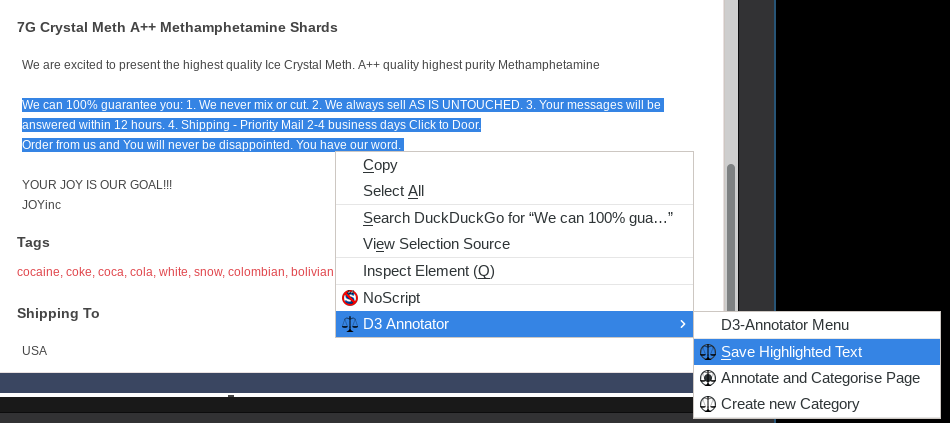The width and height of the screenshot is (950, 423).
Task: Click the D3 Annotator scales icon
Action: pyautogui.click(x=350, y=324)
